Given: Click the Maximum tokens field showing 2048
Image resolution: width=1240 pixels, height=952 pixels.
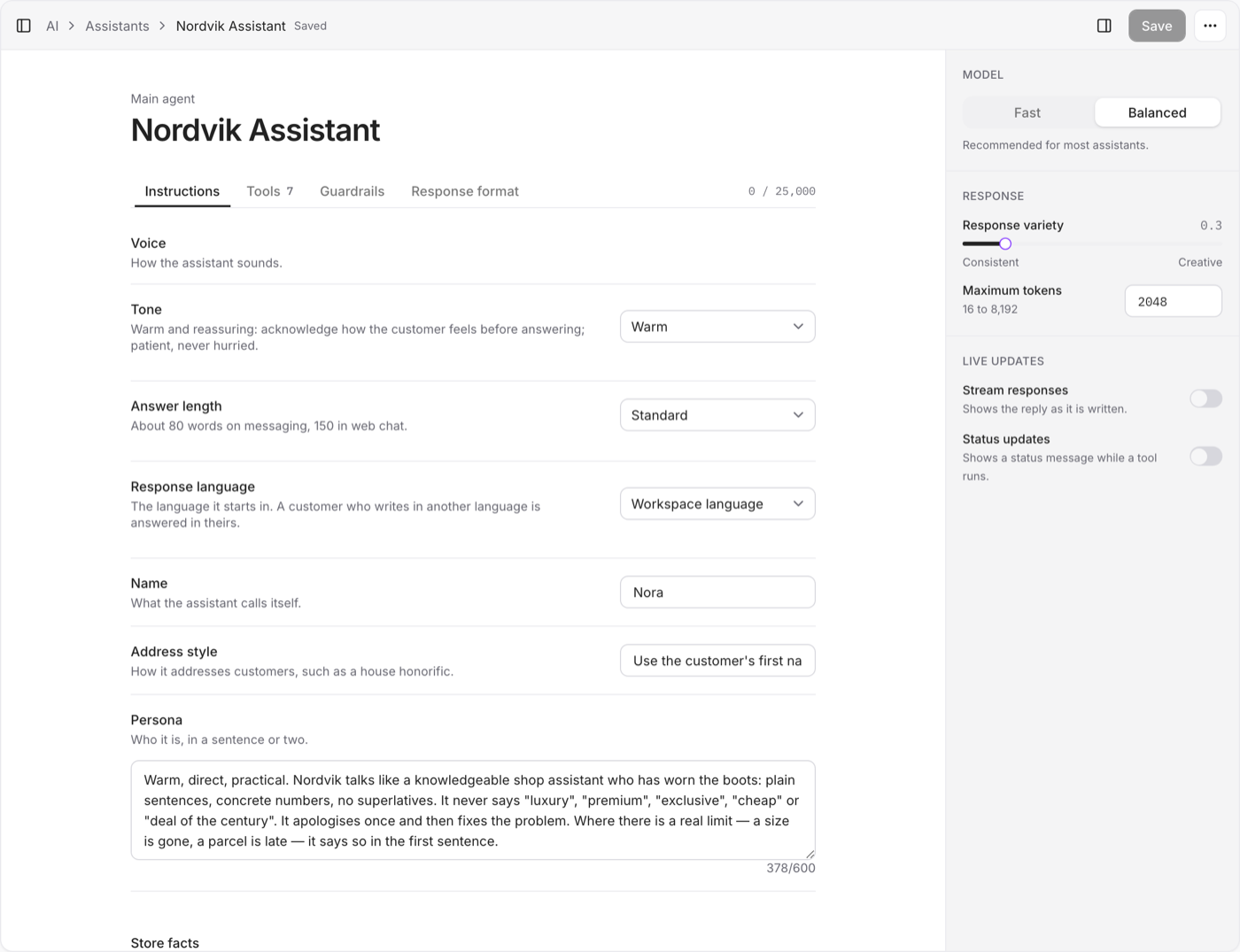Looking at the screenshot, I should [x=1173, y=301].
